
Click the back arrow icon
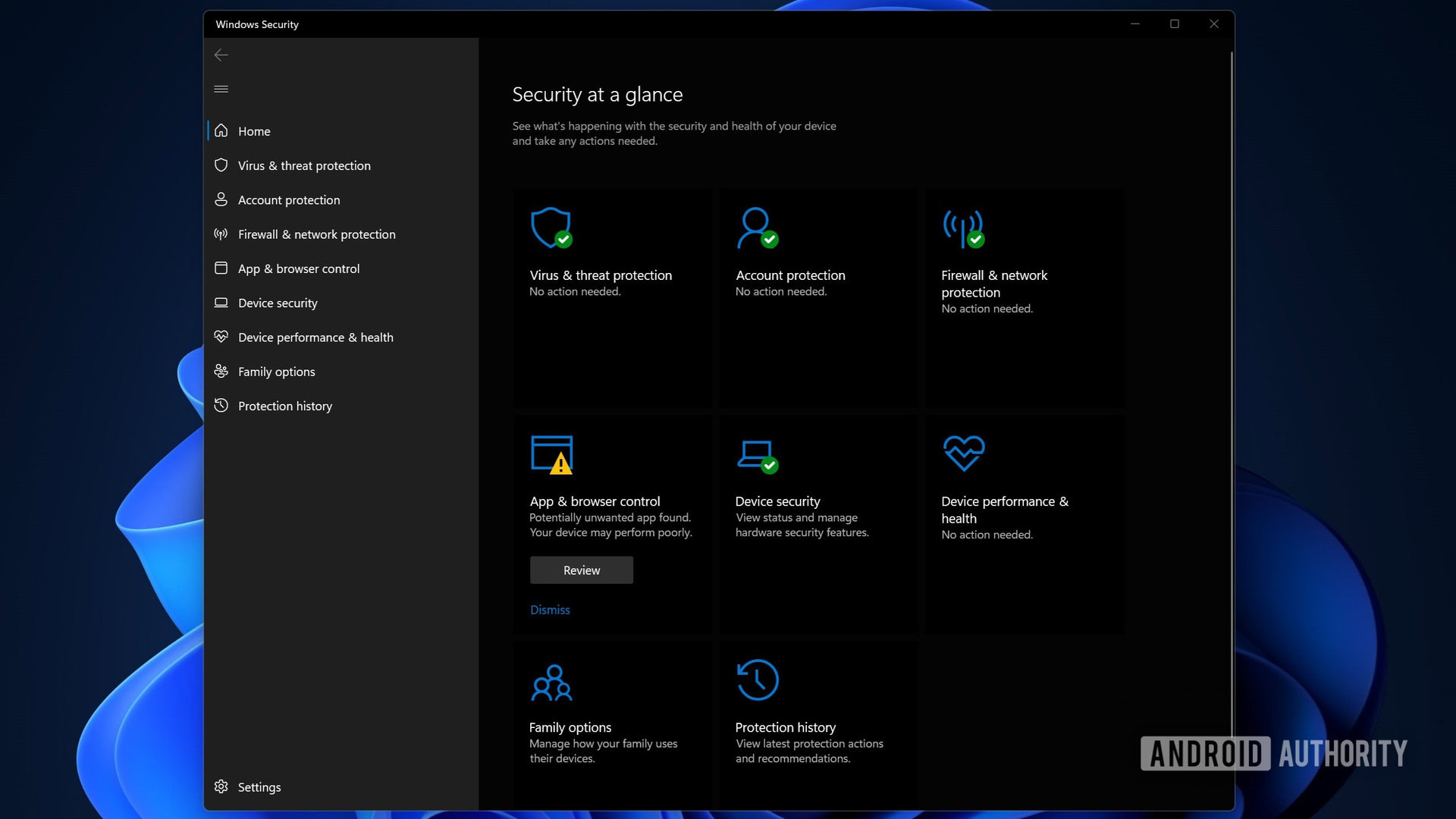click(x=221, y=55)
